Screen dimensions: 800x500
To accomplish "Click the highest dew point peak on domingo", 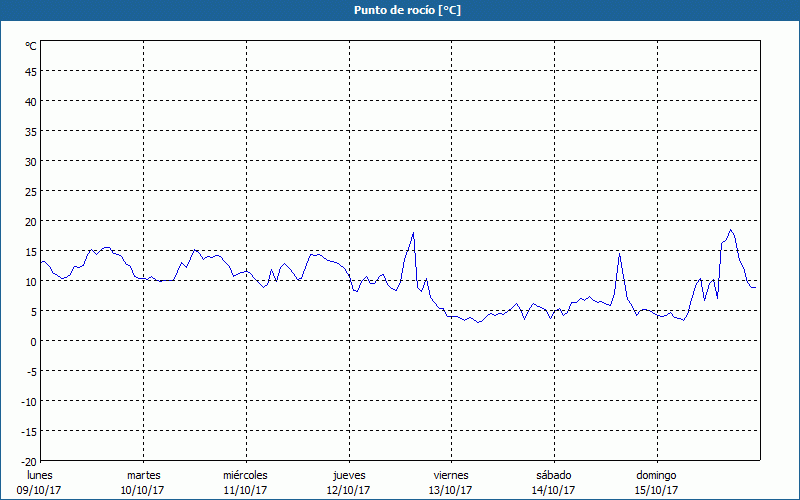I will tap(731, 230).
